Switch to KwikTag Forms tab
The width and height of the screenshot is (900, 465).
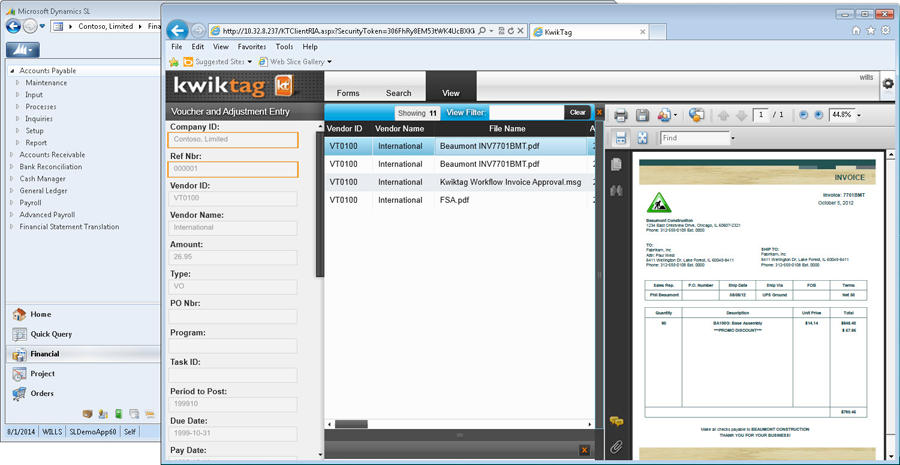348,93
